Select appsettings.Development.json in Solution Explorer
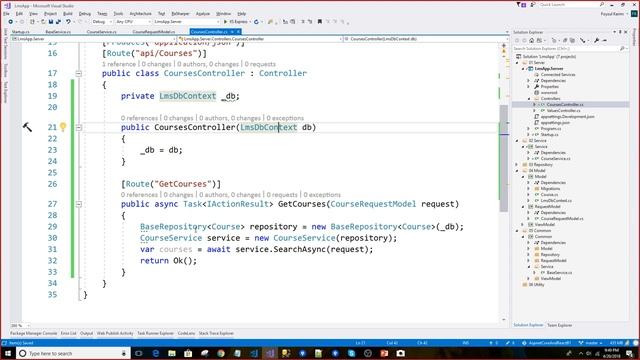The height and width of the screenshot is (360, 640). pos(567,116)
